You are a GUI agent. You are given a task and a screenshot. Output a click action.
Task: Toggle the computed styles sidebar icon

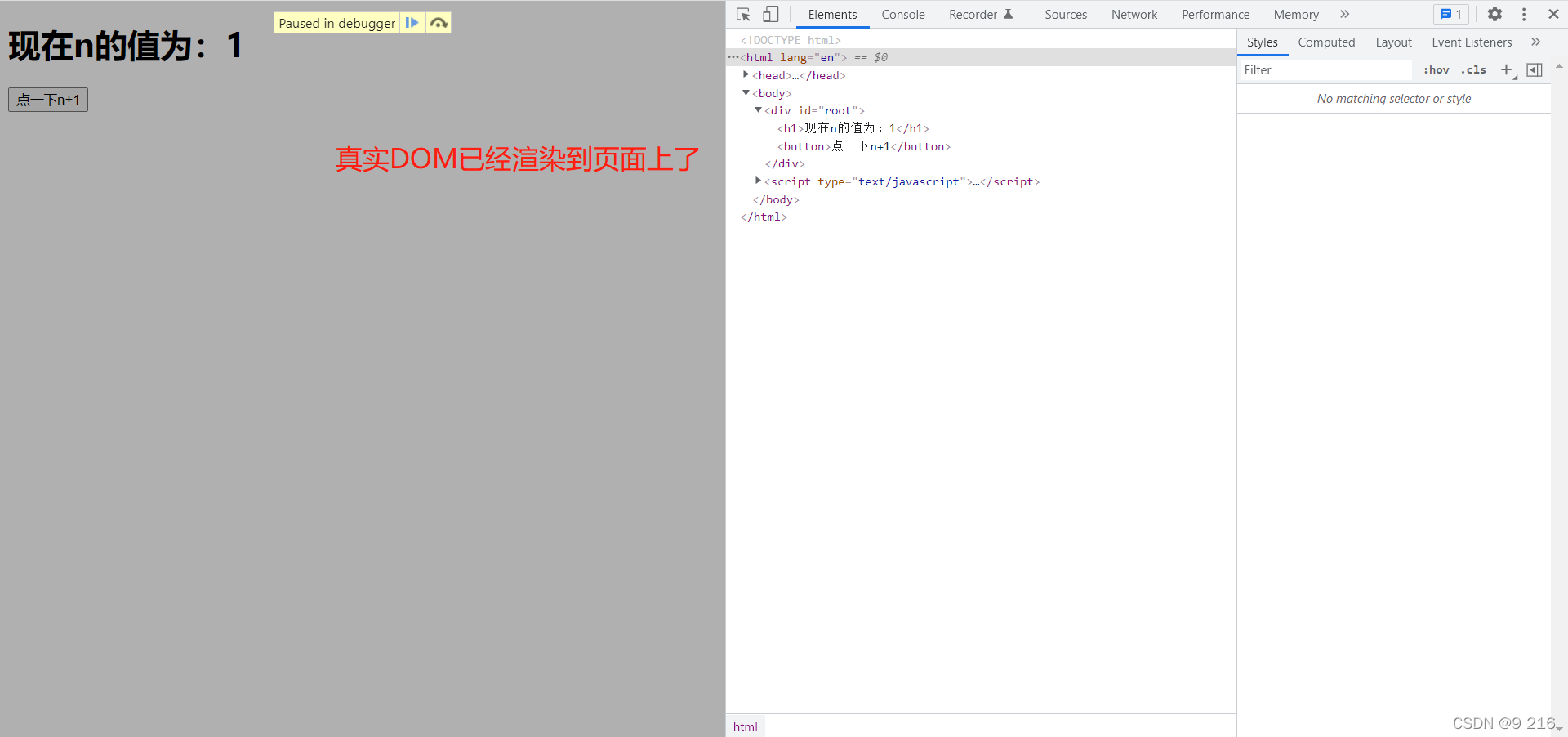click(1535, 69)
